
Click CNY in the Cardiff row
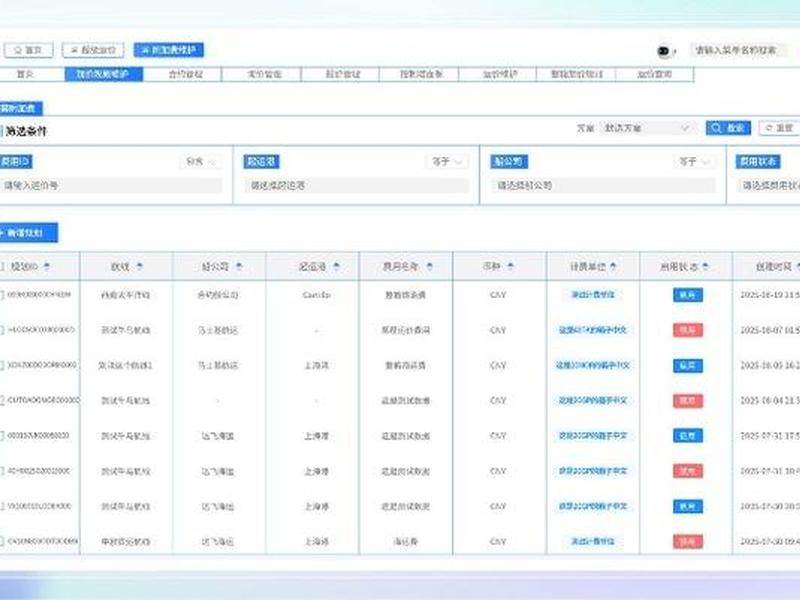[x=498, y=295]
